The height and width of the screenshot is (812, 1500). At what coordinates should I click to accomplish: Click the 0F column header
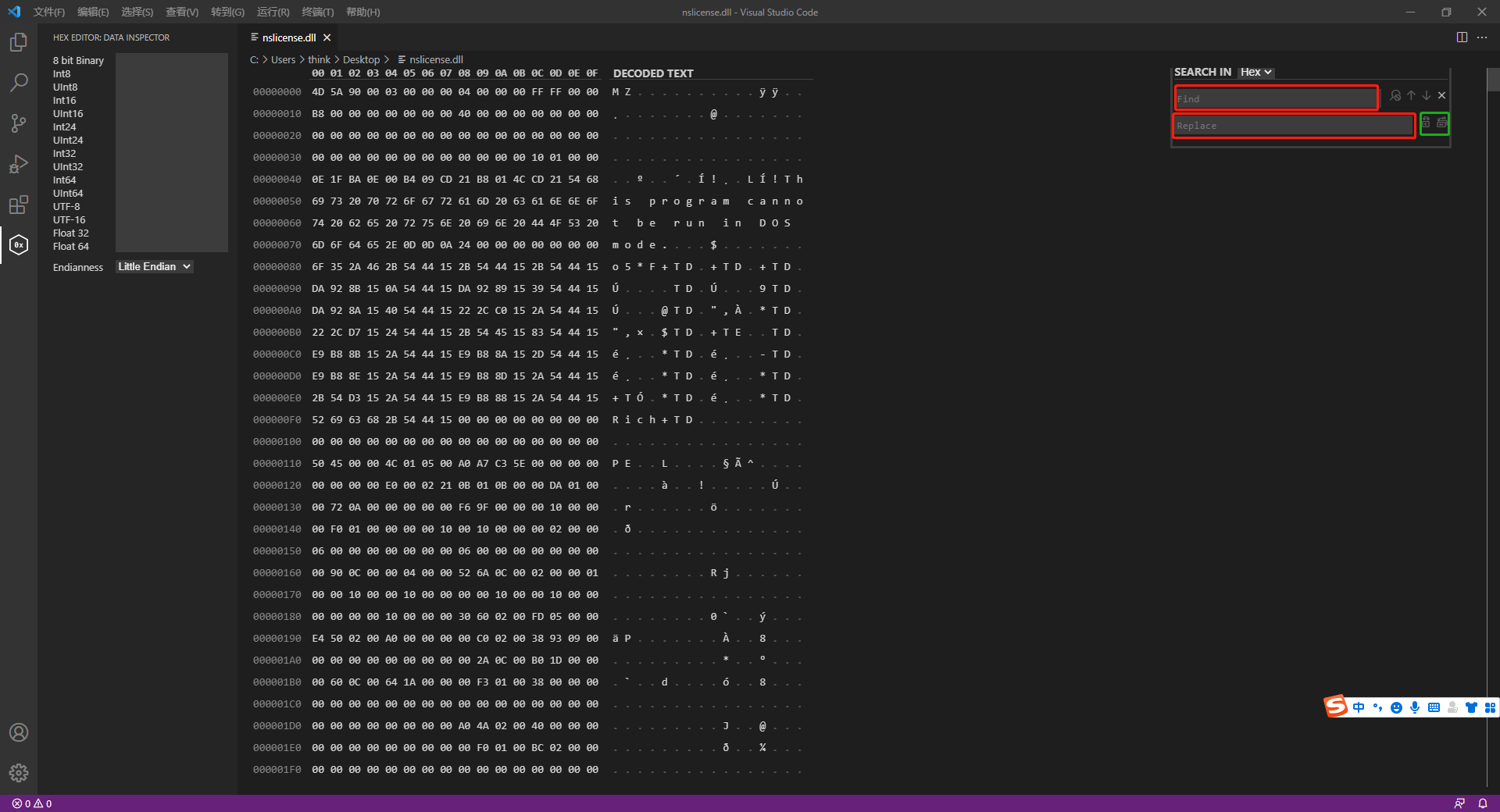click(592, 73)
